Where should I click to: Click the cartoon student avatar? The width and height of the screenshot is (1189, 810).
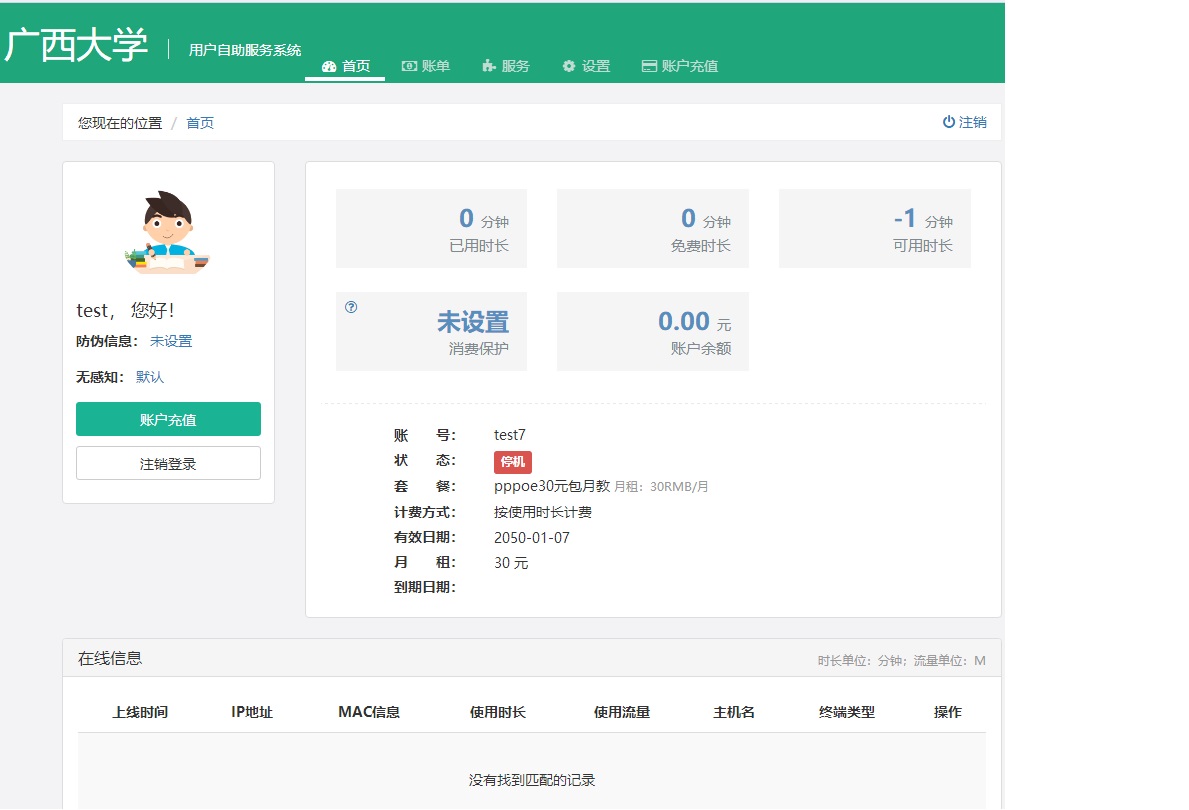click(x=167, y=232)
